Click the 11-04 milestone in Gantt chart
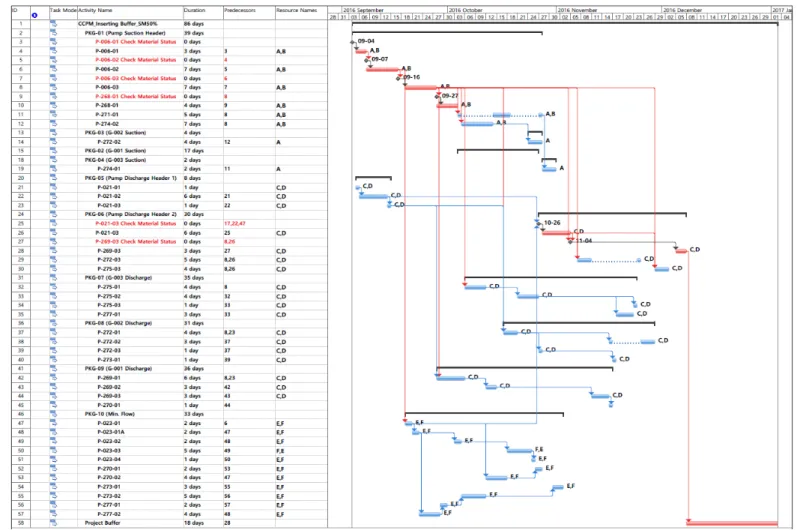Viewport: 797px width, 530px height. tap(570, 242)
